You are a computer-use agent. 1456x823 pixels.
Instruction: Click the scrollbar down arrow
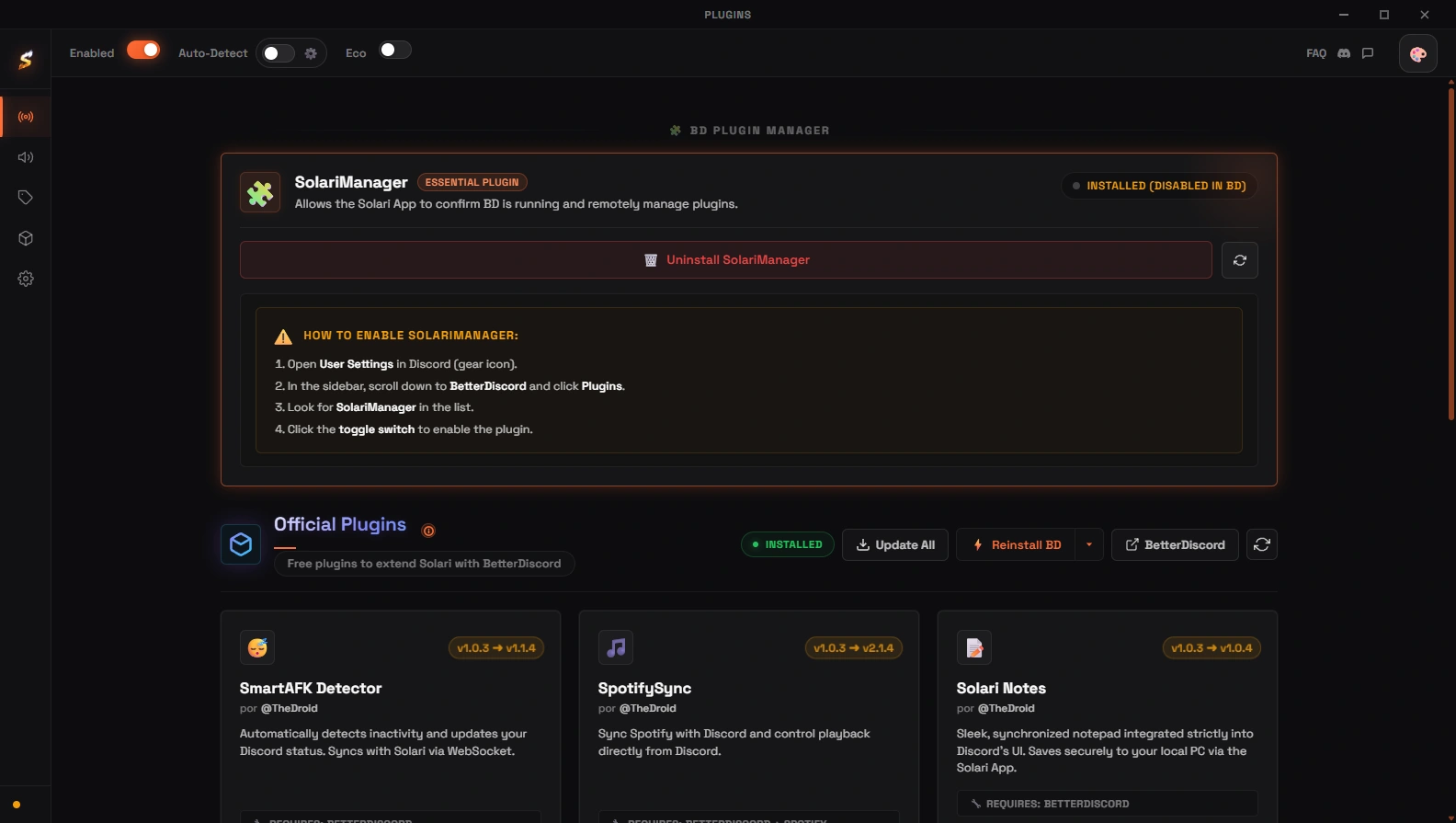tap(1451, 817)
